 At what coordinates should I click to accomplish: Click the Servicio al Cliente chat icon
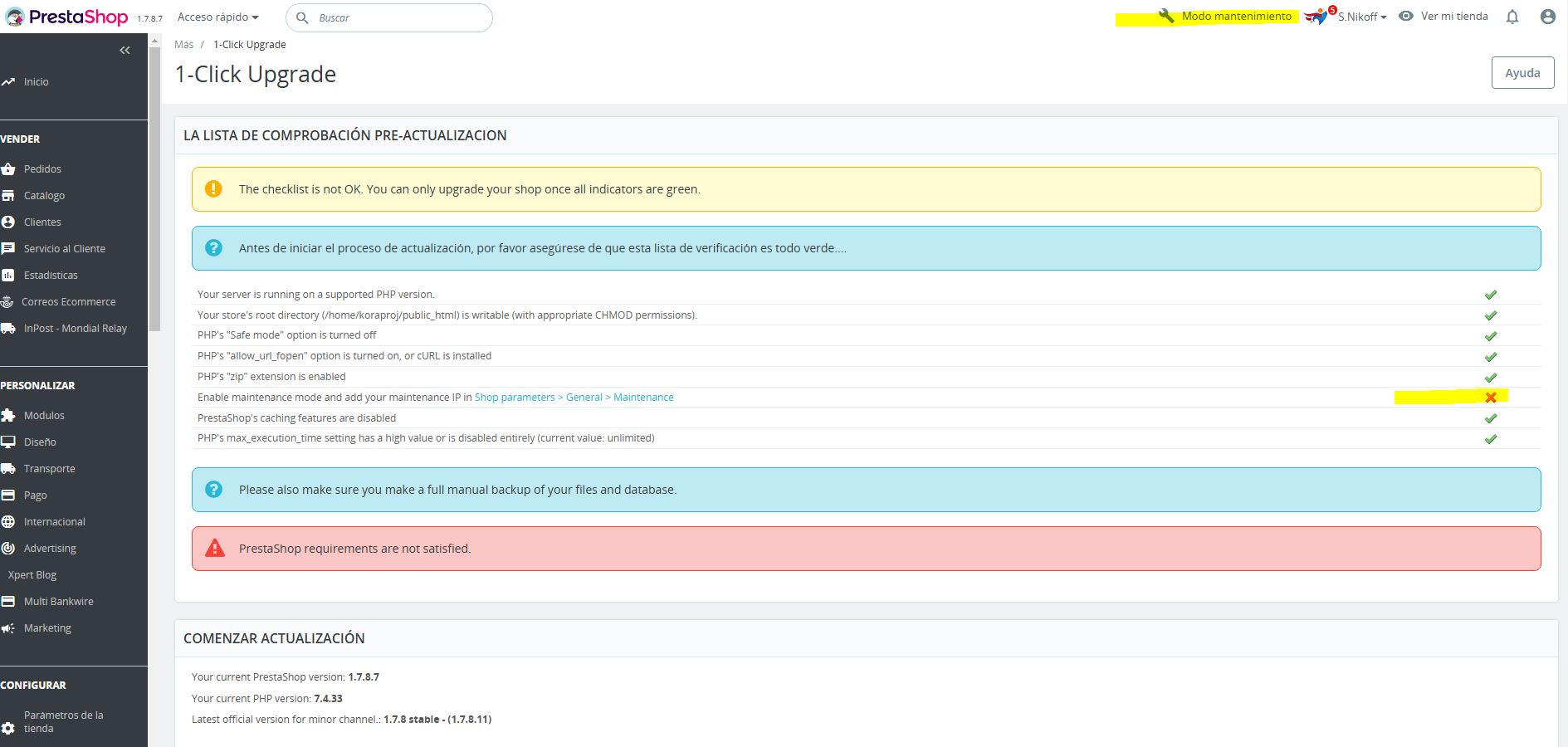point(8,248)
